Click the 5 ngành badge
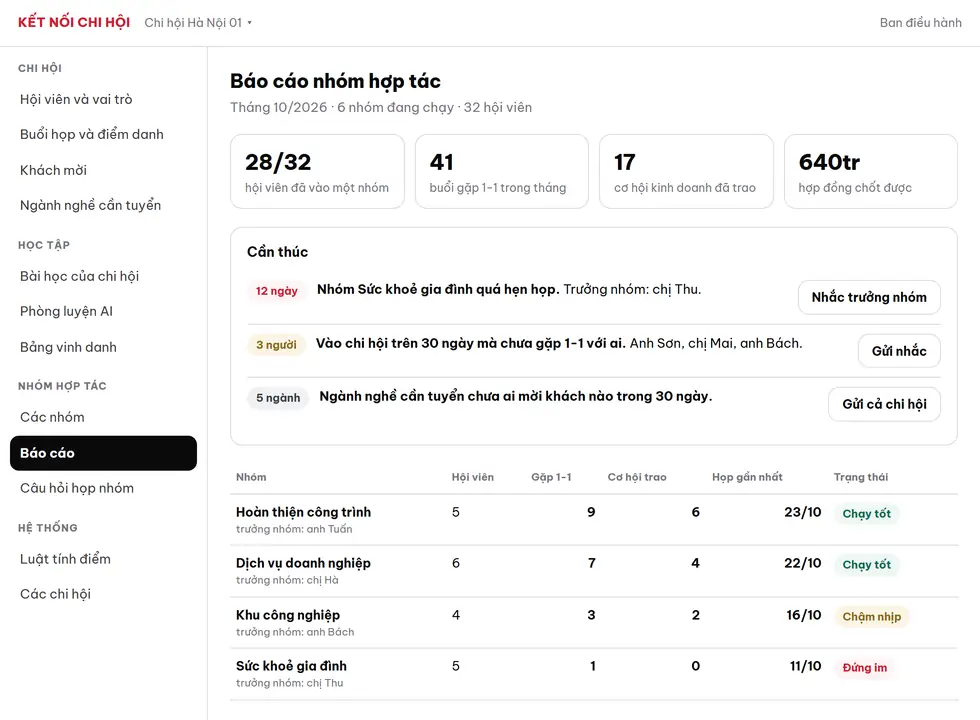The image size is (980, 720). tap(278, 398)
